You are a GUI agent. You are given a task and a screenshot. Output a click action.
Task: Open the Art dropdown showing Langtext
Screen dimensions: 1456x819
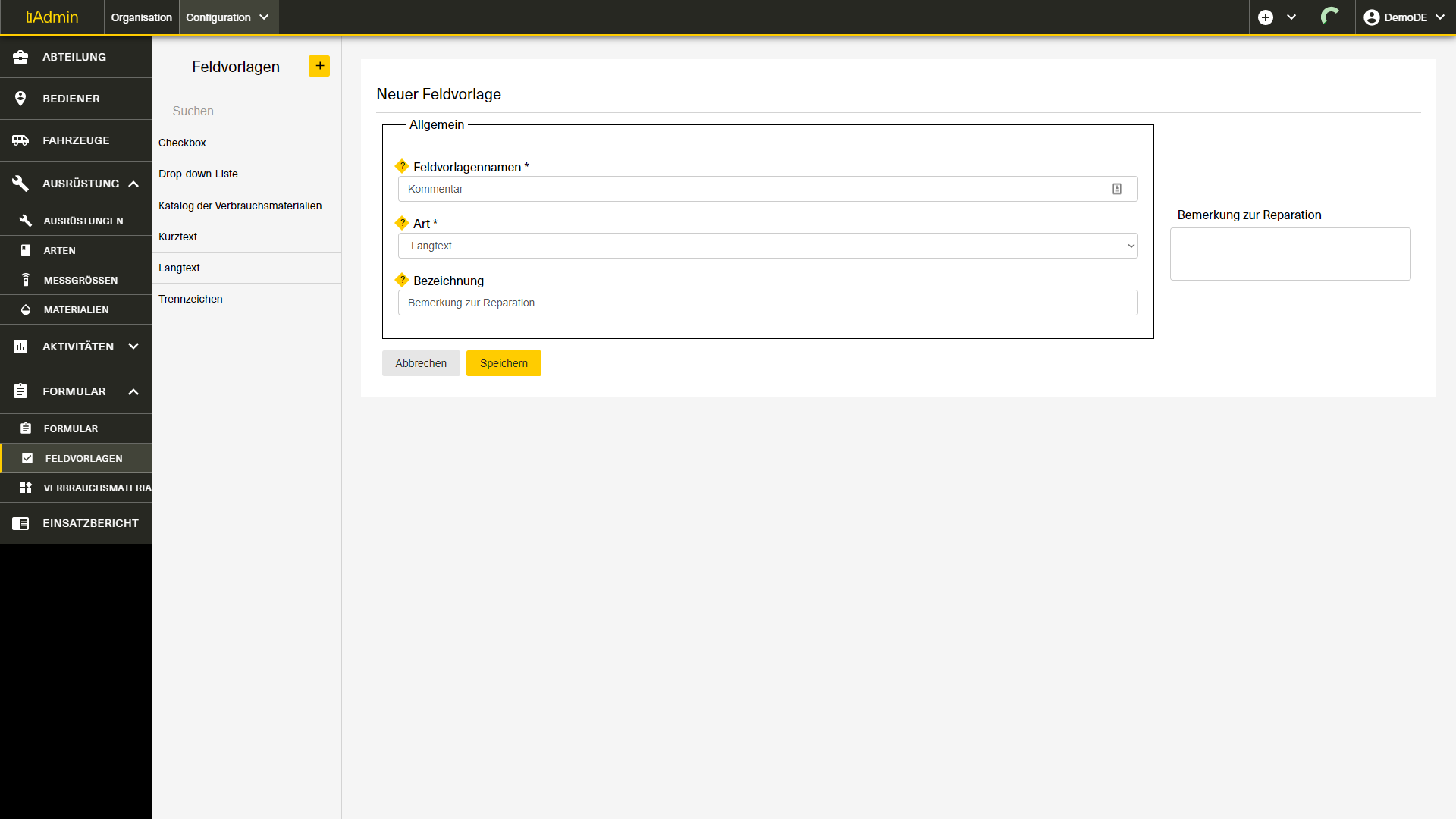click(767, 246)
